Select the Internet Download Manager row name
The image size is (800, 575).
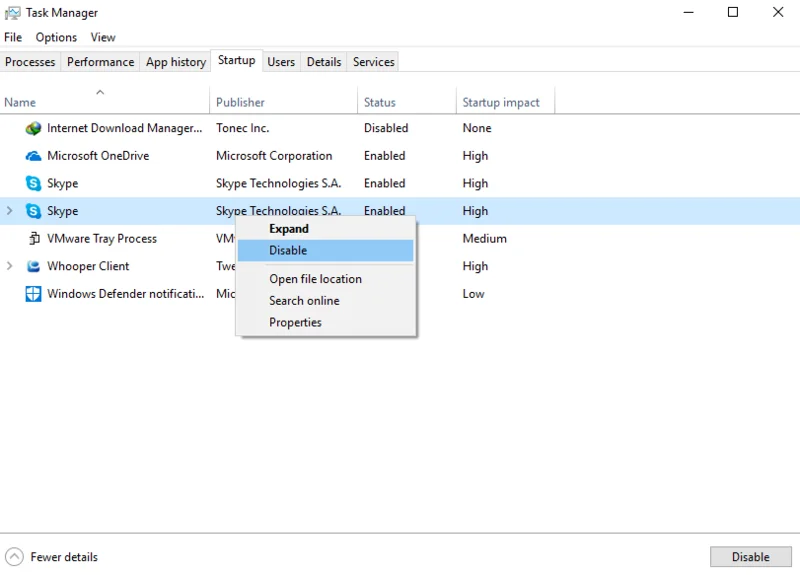coord(124,128)
